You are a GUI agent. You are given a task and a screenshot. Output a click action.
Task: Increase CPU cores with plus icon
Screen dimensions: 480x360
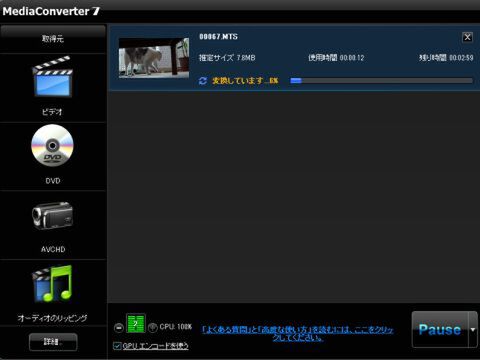click(153, 328)
